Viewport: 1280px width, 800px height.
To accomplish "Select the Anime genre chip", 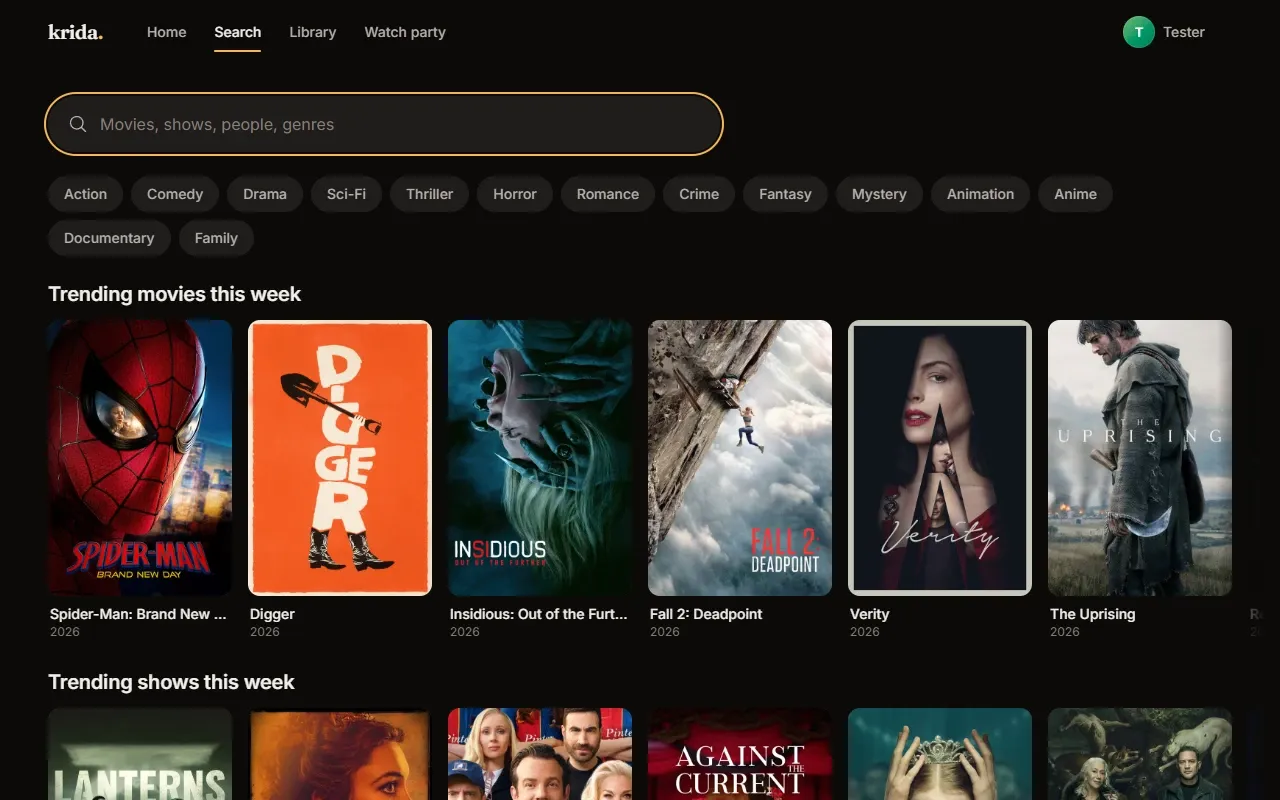I will (x=1075, y=194).
